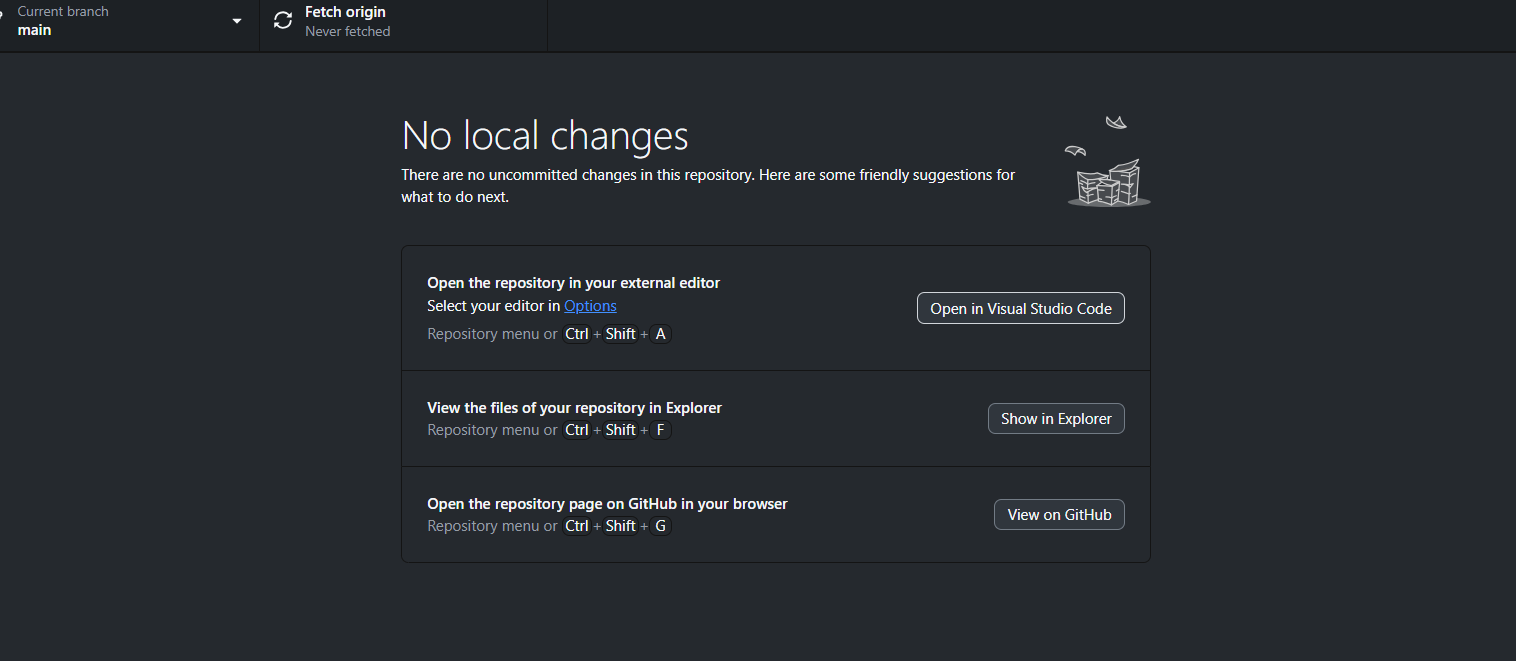Click the Fetch origin sync arrows icon

coord(283,21)
